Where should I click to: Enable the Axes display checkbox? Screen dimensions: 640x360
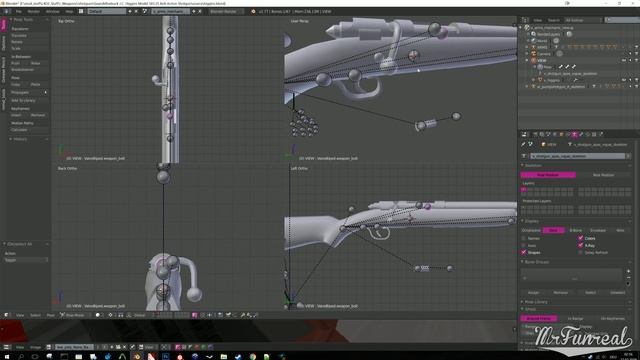pos(524,246)
